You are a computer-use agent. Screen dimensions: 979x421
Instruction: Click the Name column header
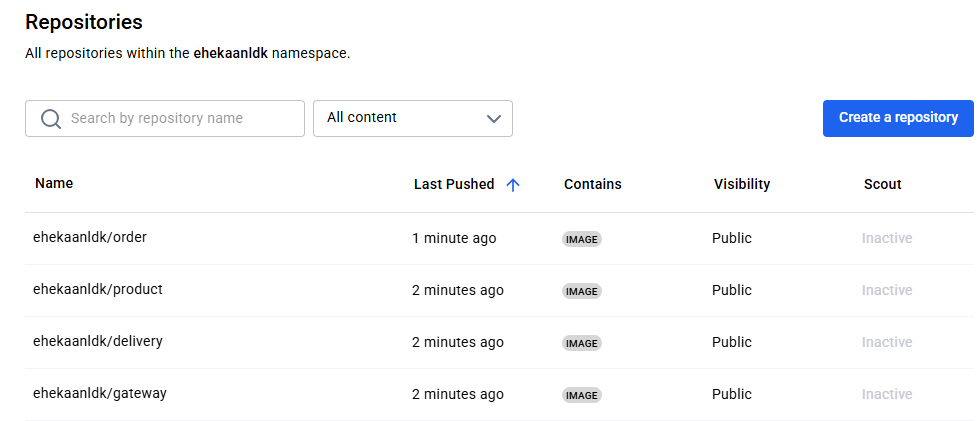pyautogui.click(x=54, y=183)
